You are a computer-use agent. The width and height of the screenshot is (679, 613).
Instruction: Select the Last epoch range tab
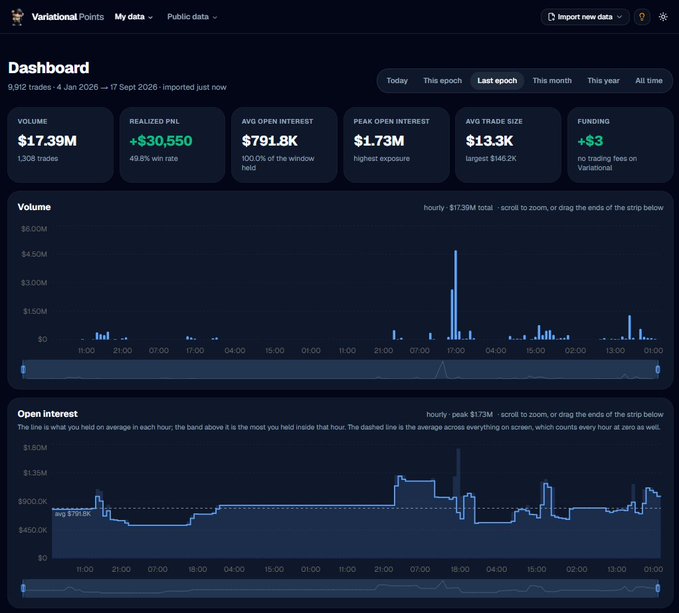coord(497,81)
